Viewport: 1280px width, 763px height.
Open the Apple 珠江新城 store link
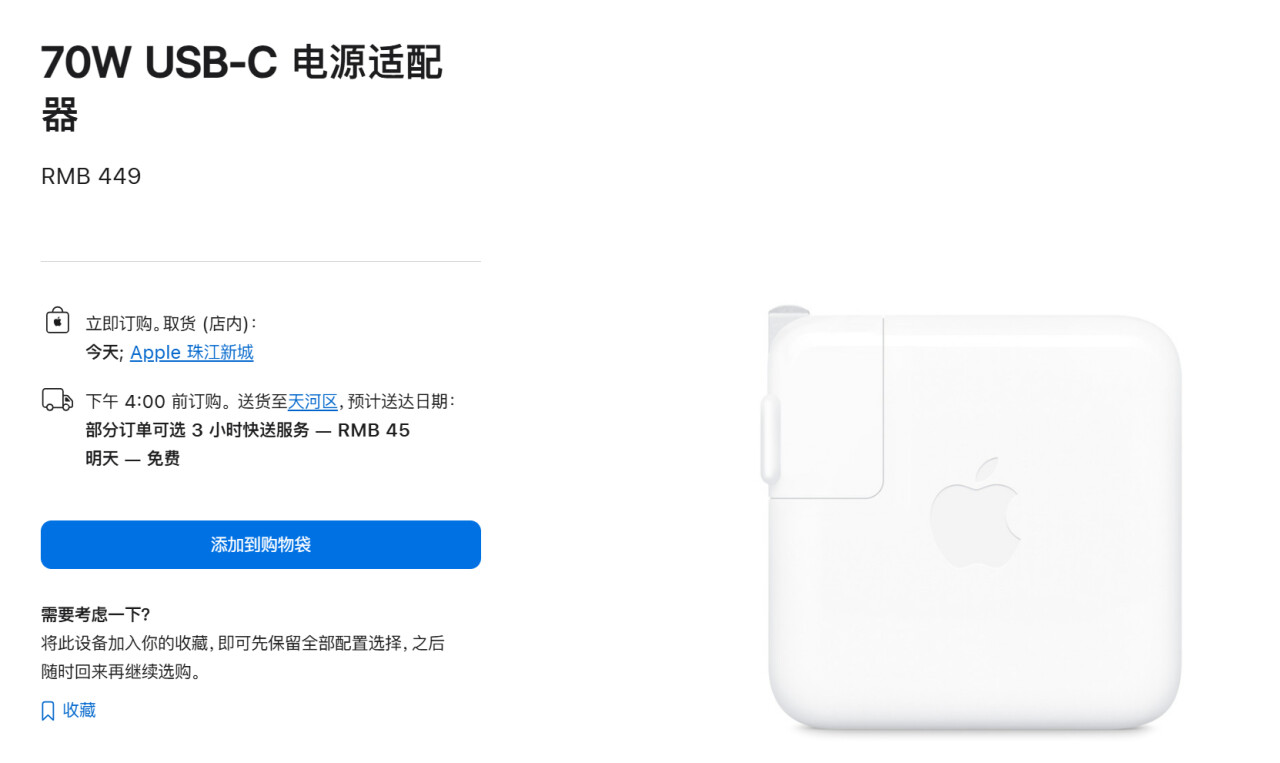pyautogui.click(x=192, y=352)
